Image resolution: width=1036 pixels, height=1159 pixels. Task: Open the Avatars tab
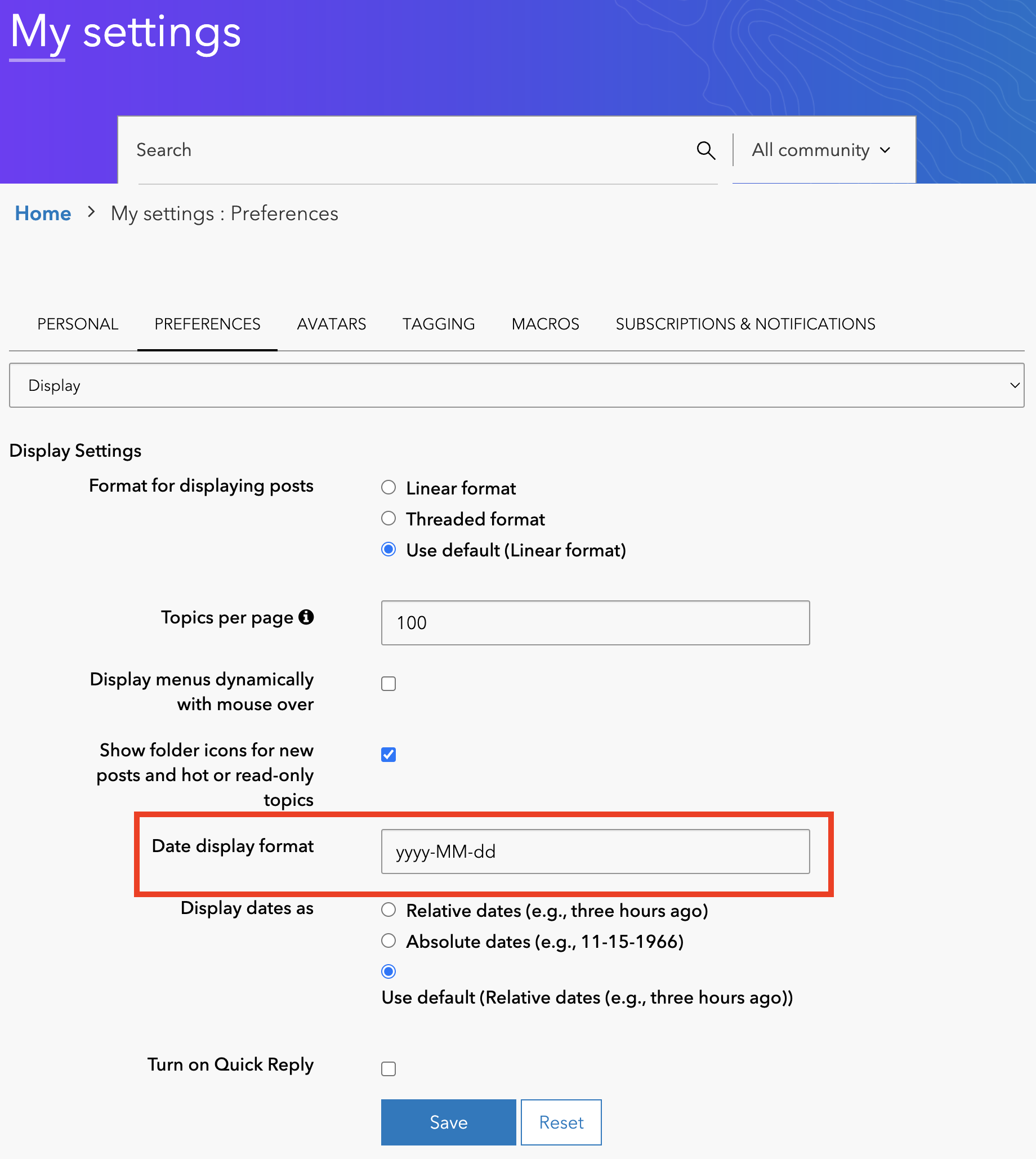tap(331, 324)
